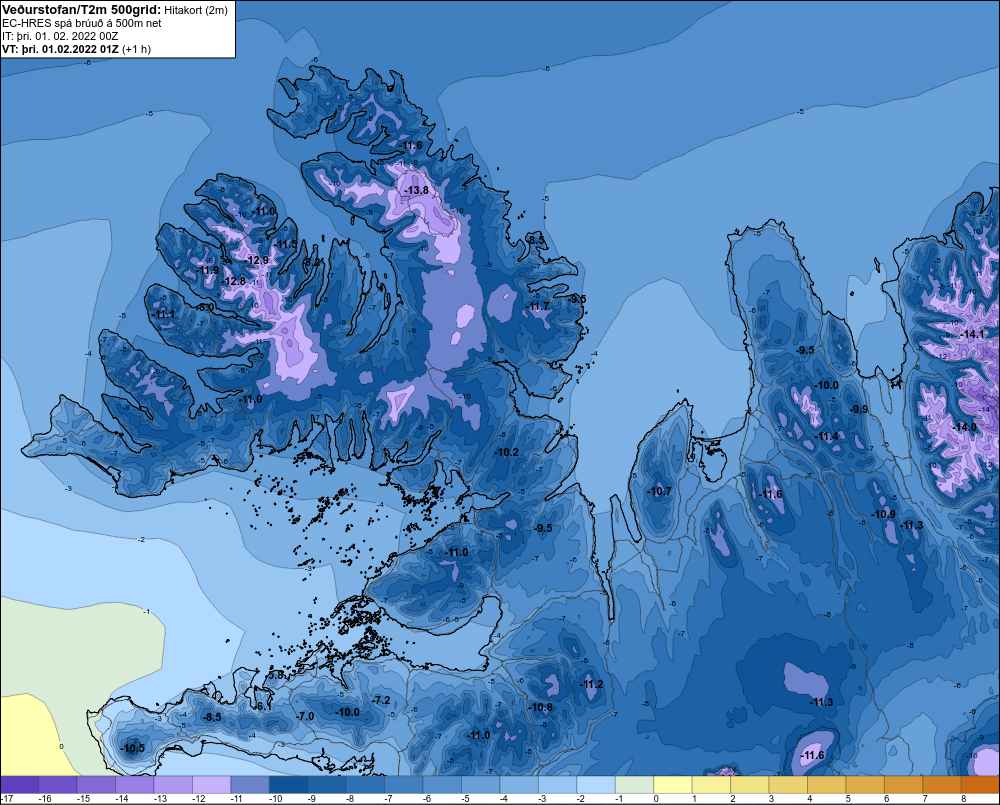Choose the legend swatch between -5 and -4
This screenshot has height=805, width=1000.
point(481,785)
